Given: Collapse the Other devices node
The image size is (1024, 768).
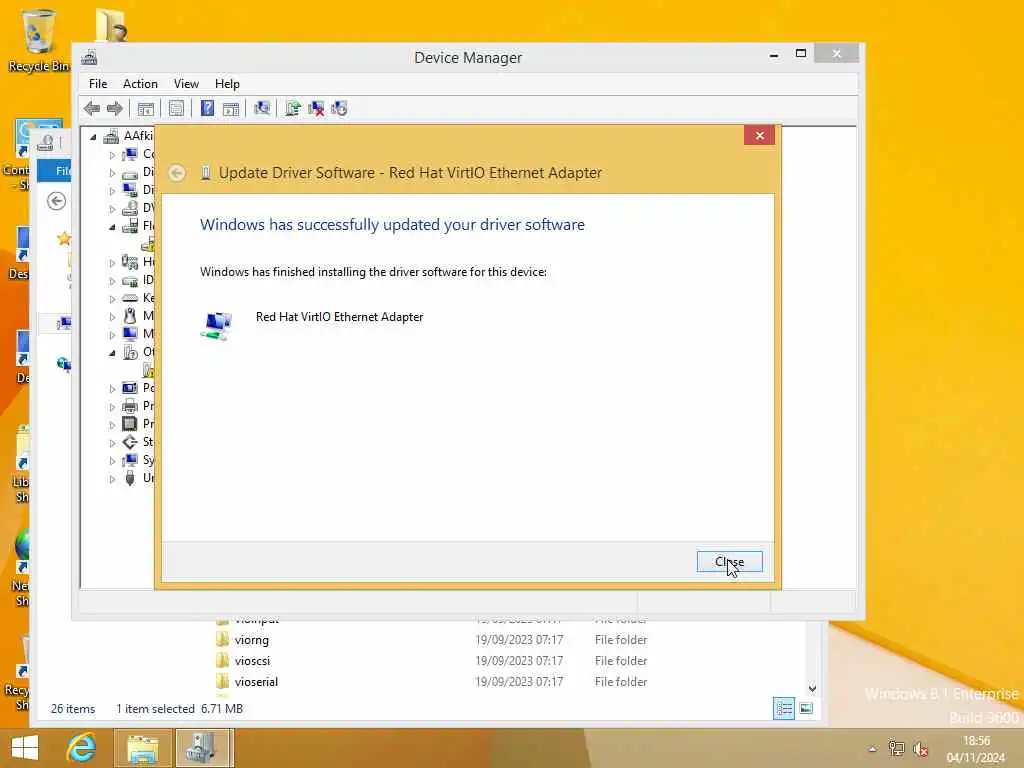Looking at the screenshot, I should point(112,353).
